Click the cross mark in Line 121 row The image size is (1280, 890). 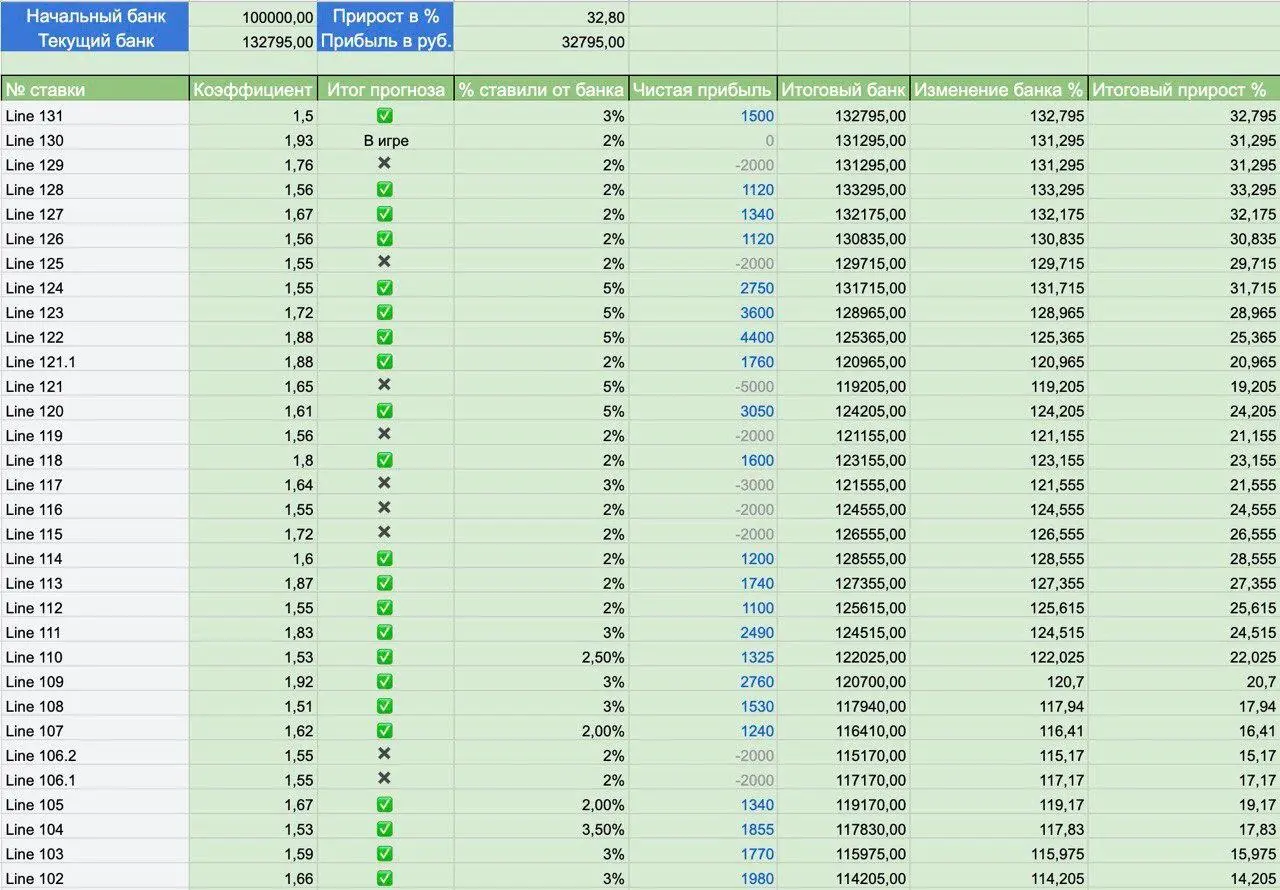click(x=385, y=385)
